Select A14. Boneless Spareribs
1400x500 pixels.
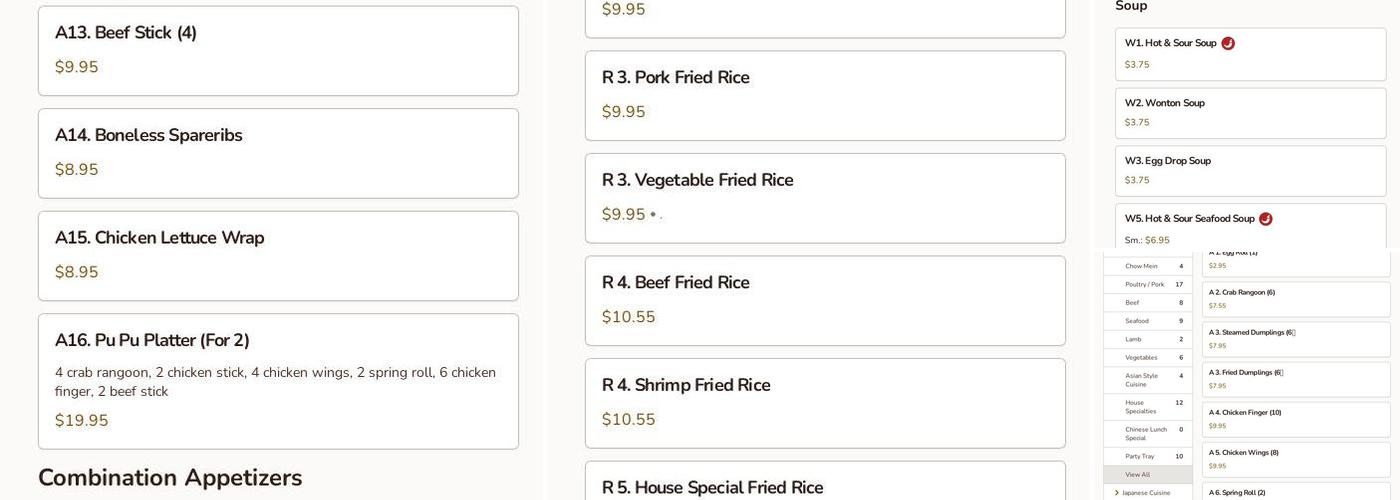click(x=278, y=153)
